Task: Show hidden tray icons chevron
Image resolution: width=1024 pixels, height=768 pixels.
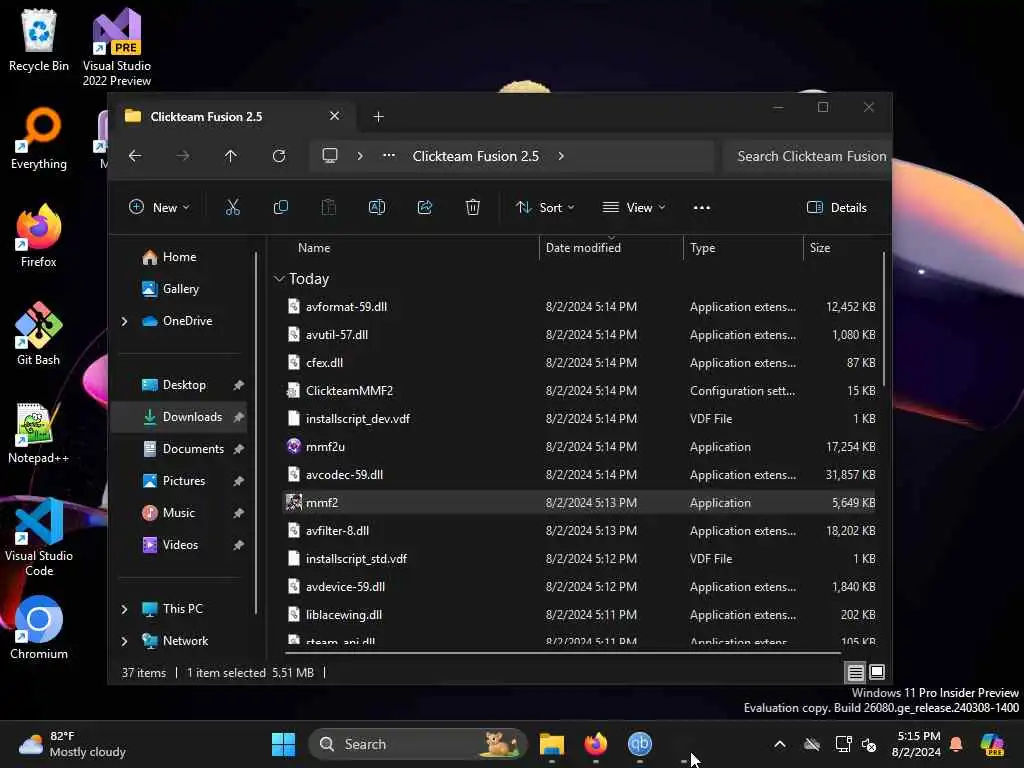Action: 780,744
